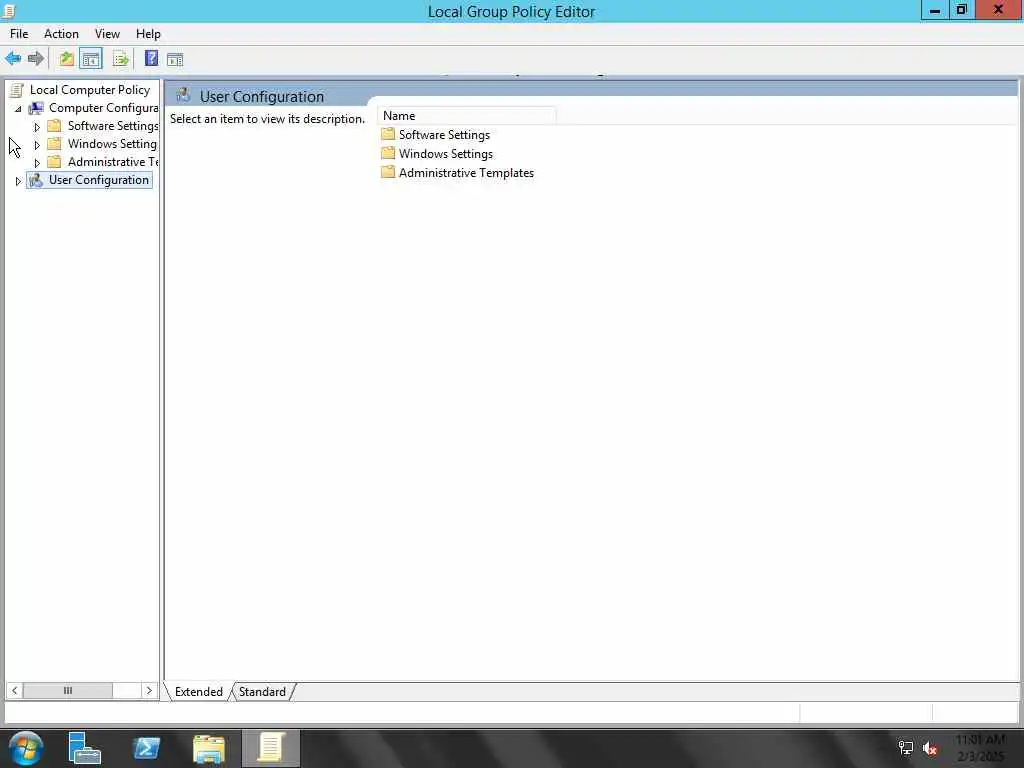Click the window title bar app icon
Viewport: 1024px width, 768px height.
(8, 11)
